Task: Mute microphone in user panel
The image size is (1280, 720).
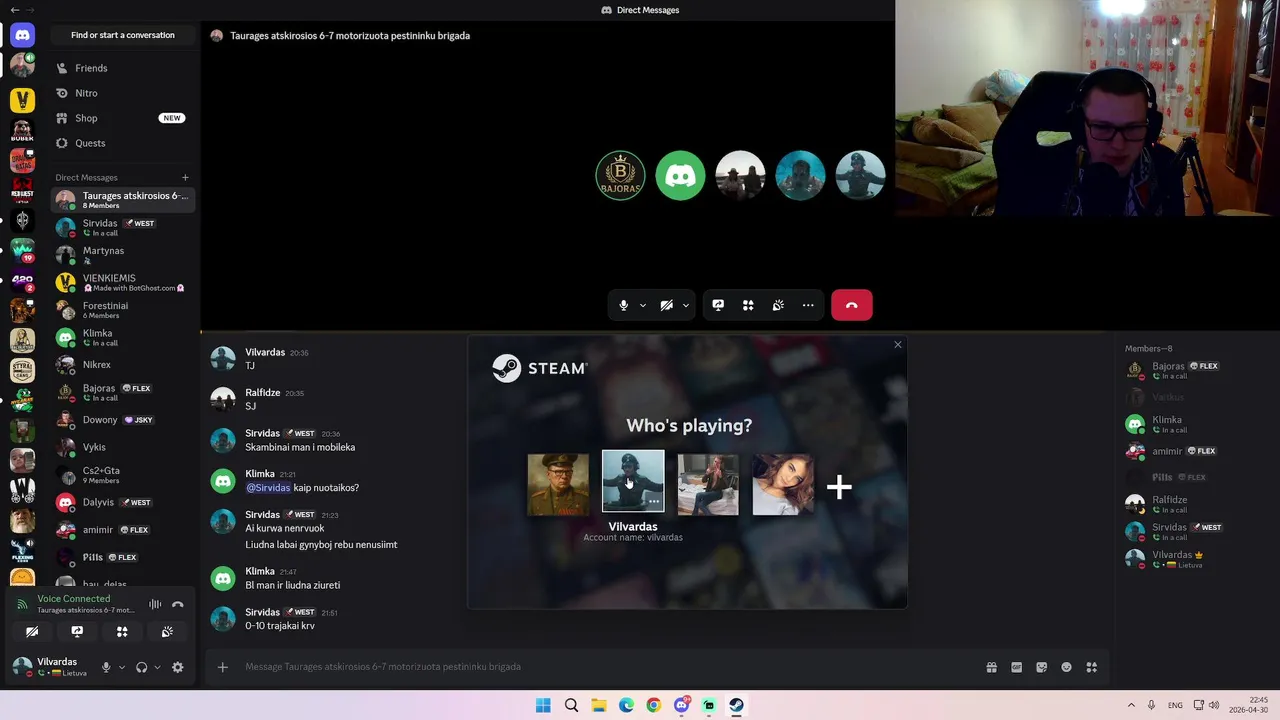Action: pos(106,667)
